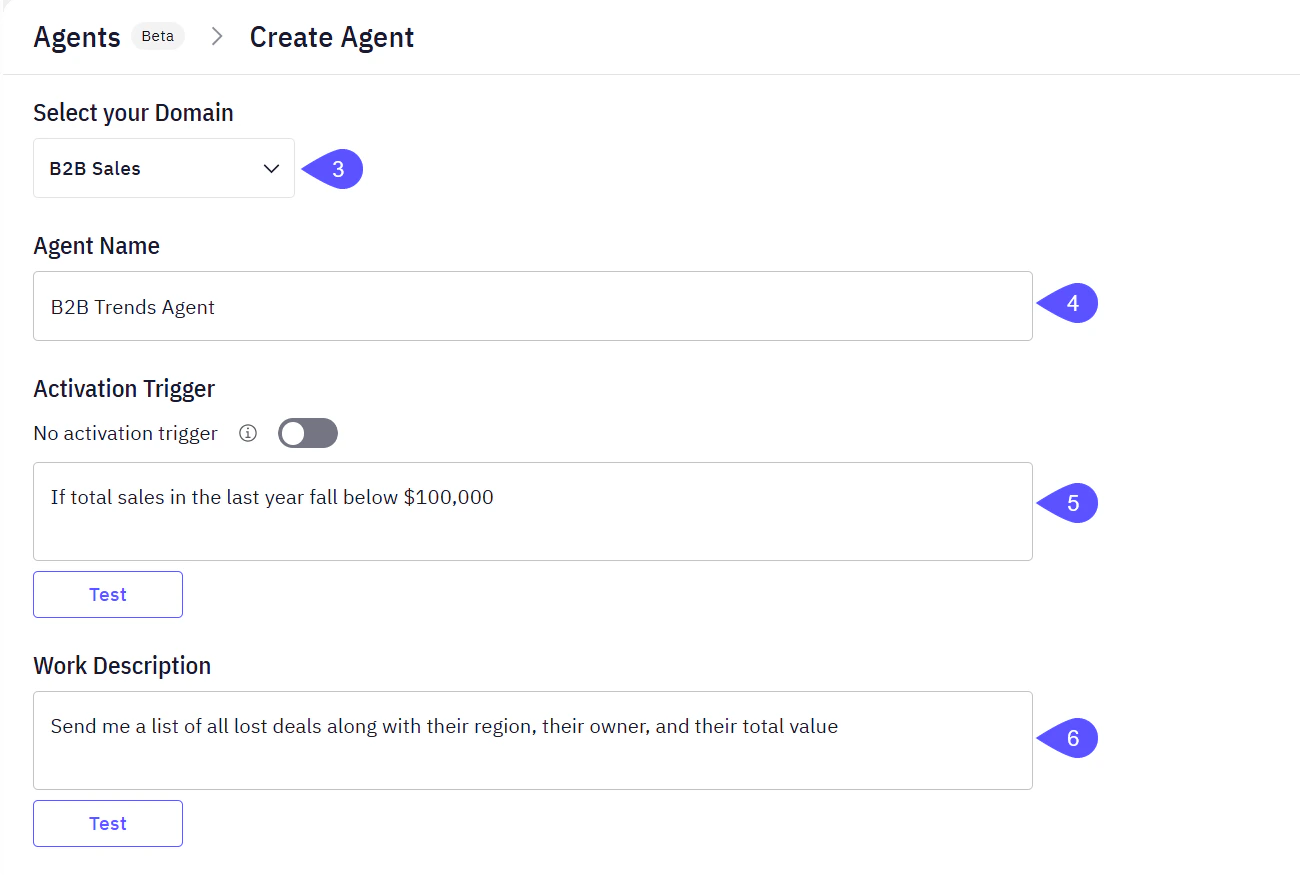The width and height of the screenshot is (1300, 875).
Task: Enable the activation trigger toggle switch
Action: [307, 432]
